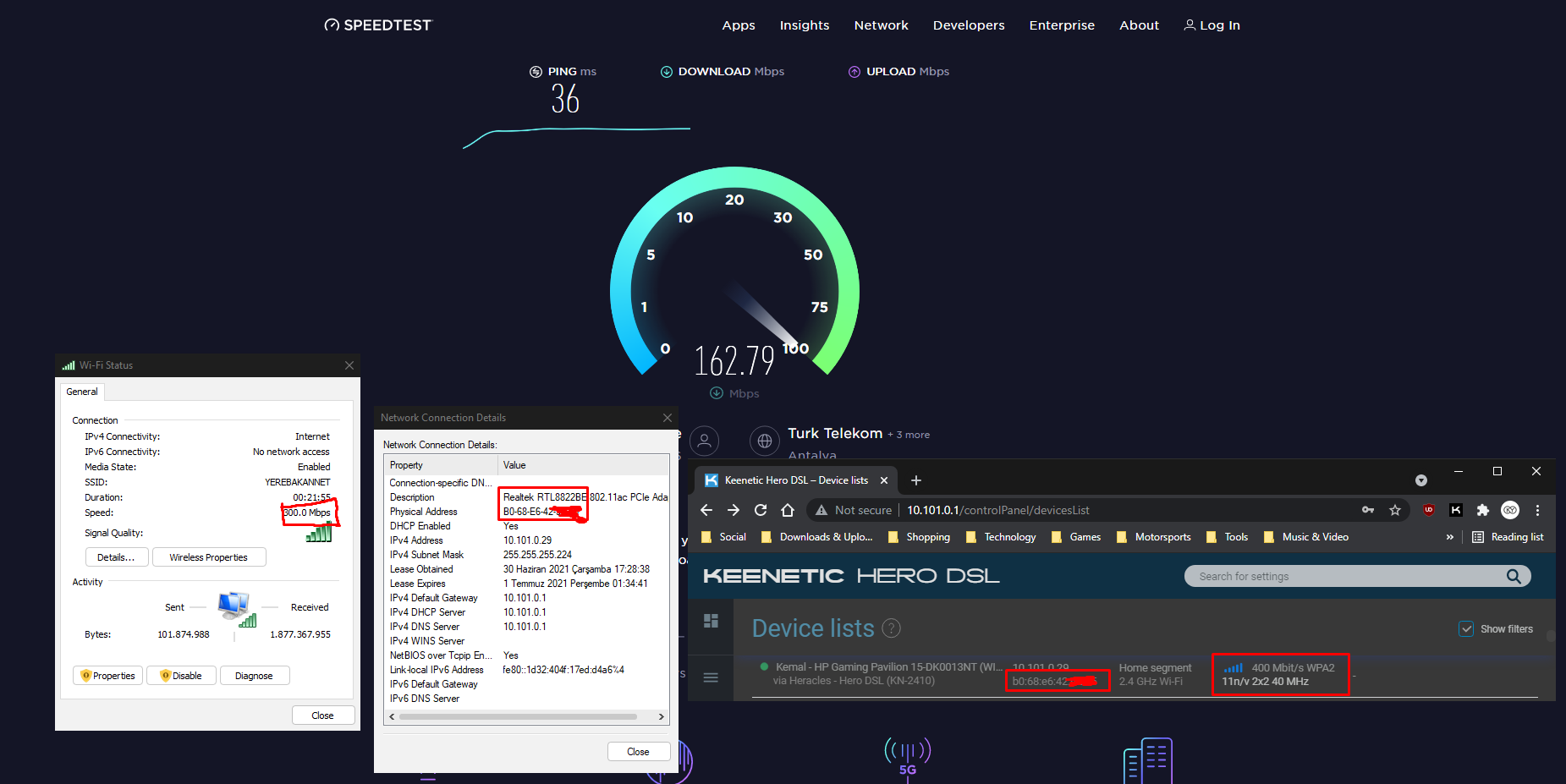Click the Disable button
The image size is (1566, 784).
coord(181,676)
